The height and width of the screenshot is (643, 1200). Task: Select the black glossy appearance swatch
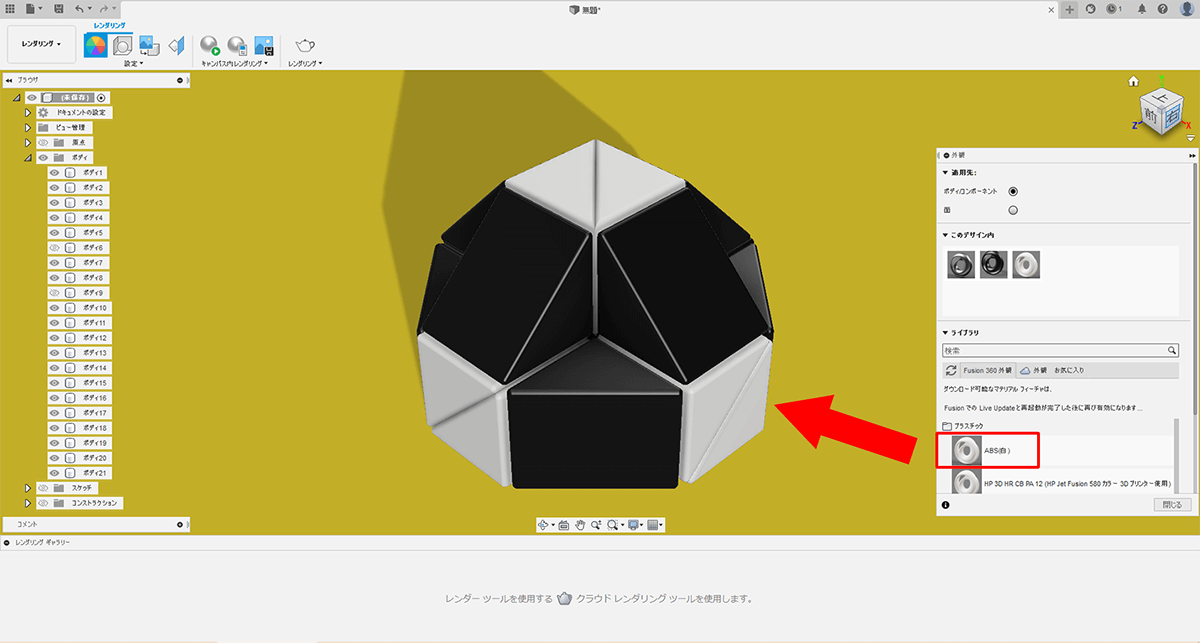[x=994, y=264]
